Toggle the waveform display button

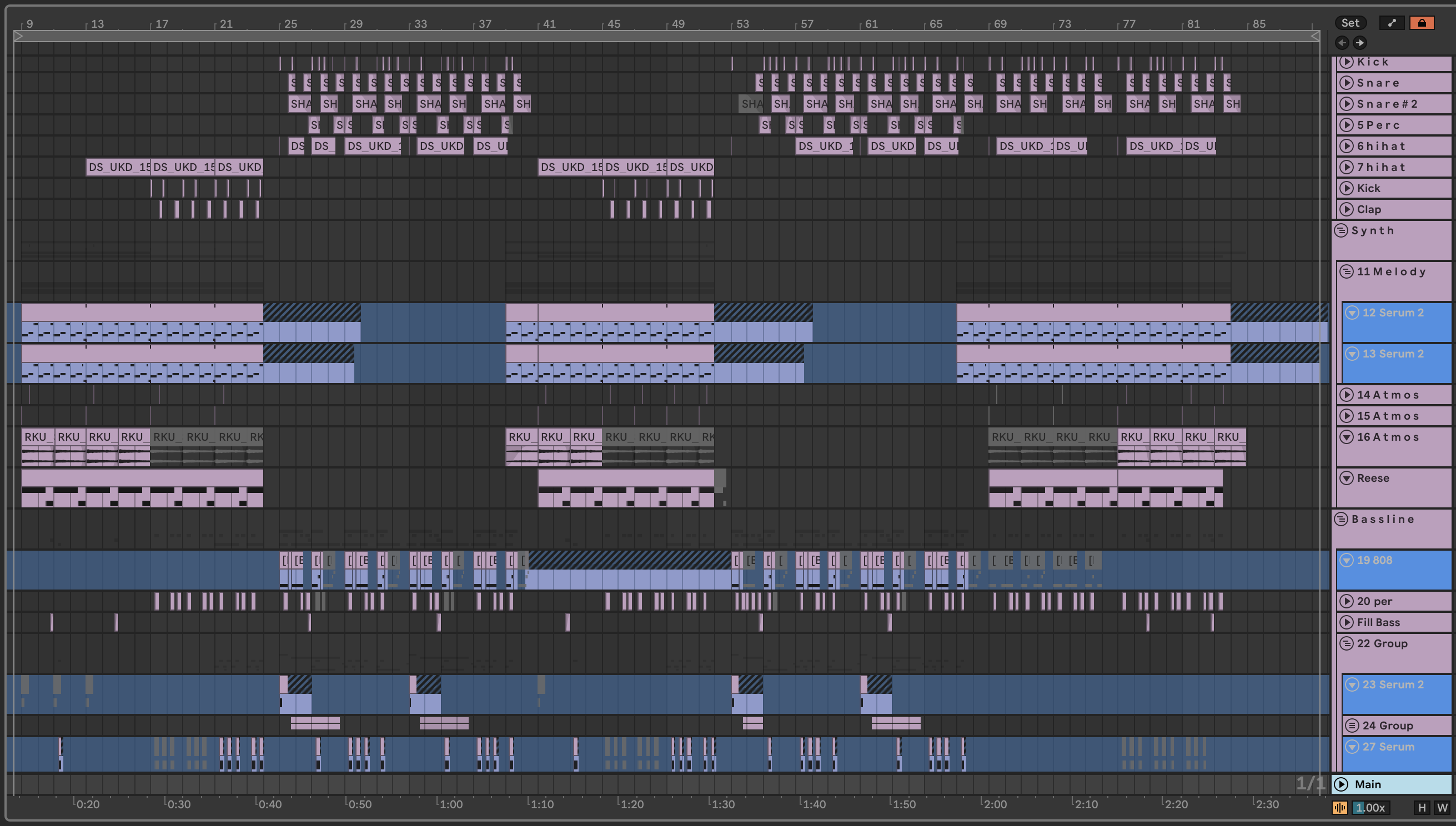pyautogui.click(x=1340, y=807)
